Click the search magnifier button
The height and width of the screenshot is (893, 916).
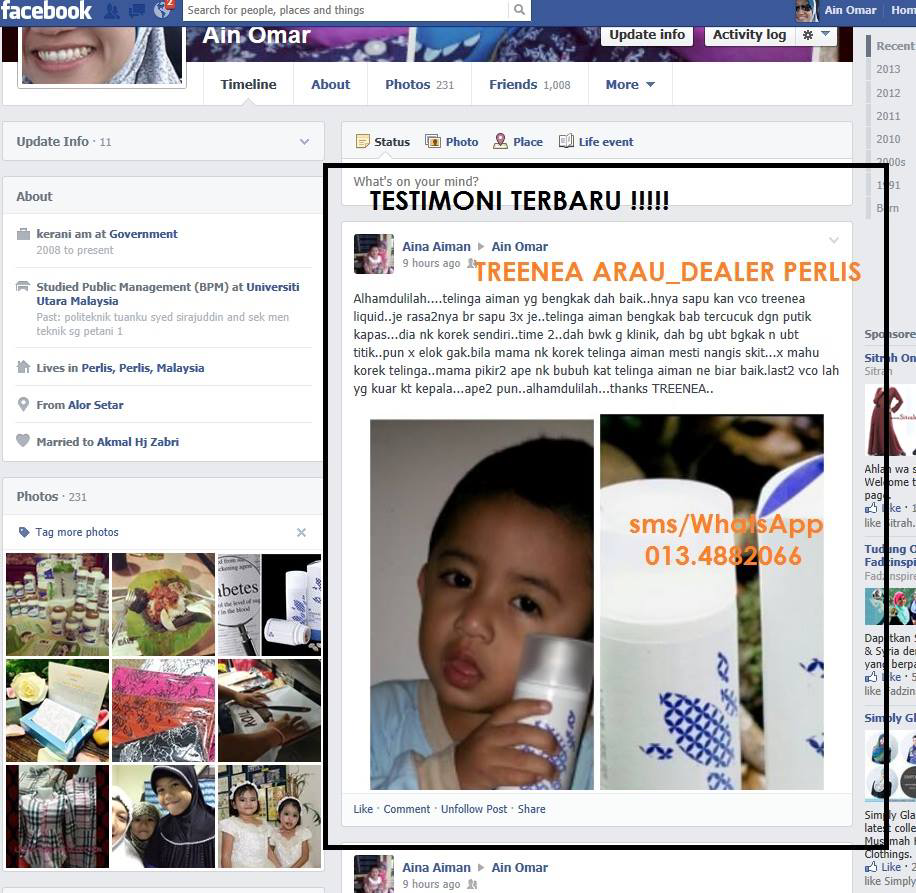point(519,10)
